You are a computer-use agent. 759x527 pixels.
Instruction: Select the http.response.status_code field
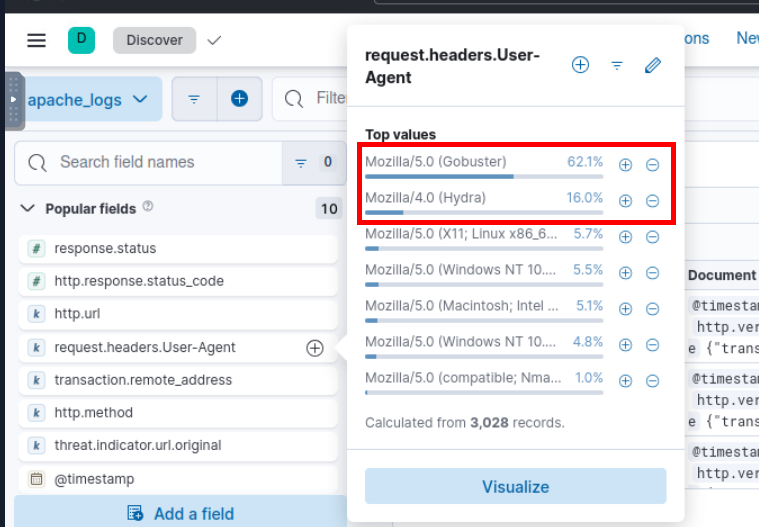pyautogui.click(x=178, y=281)
